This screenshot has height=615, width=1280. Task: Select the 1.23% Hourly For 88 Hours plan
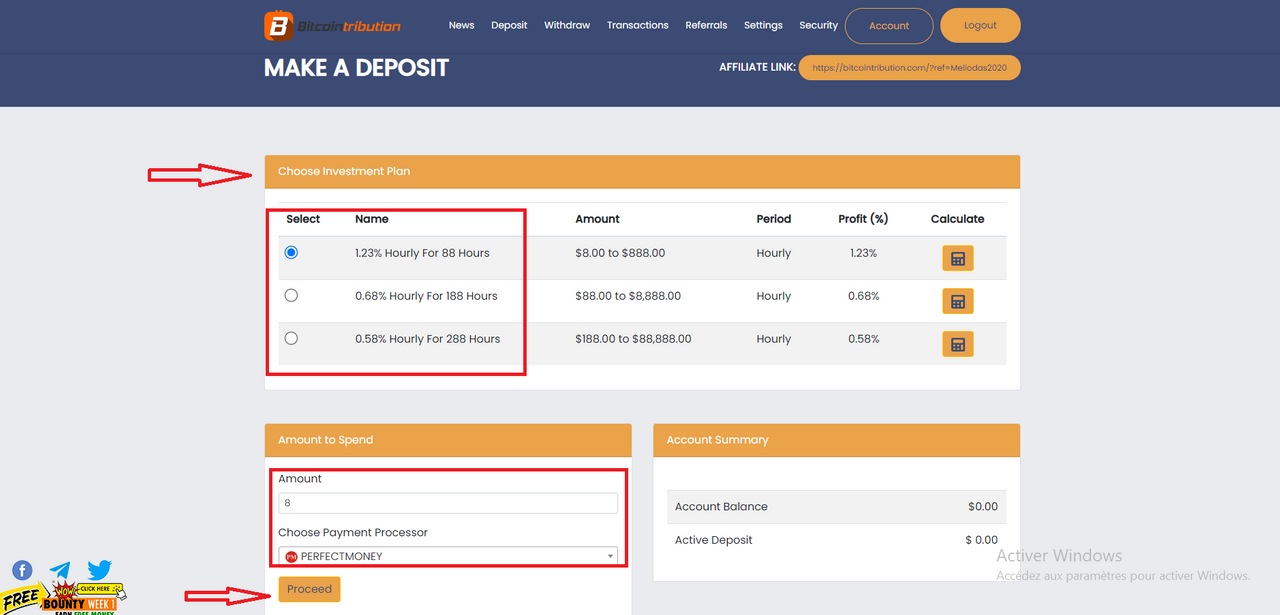291,253
